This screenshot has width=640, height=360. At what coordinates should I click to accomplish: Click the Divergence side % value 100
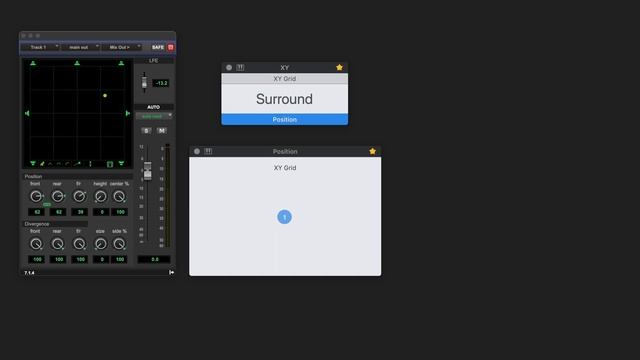point(120,259)
